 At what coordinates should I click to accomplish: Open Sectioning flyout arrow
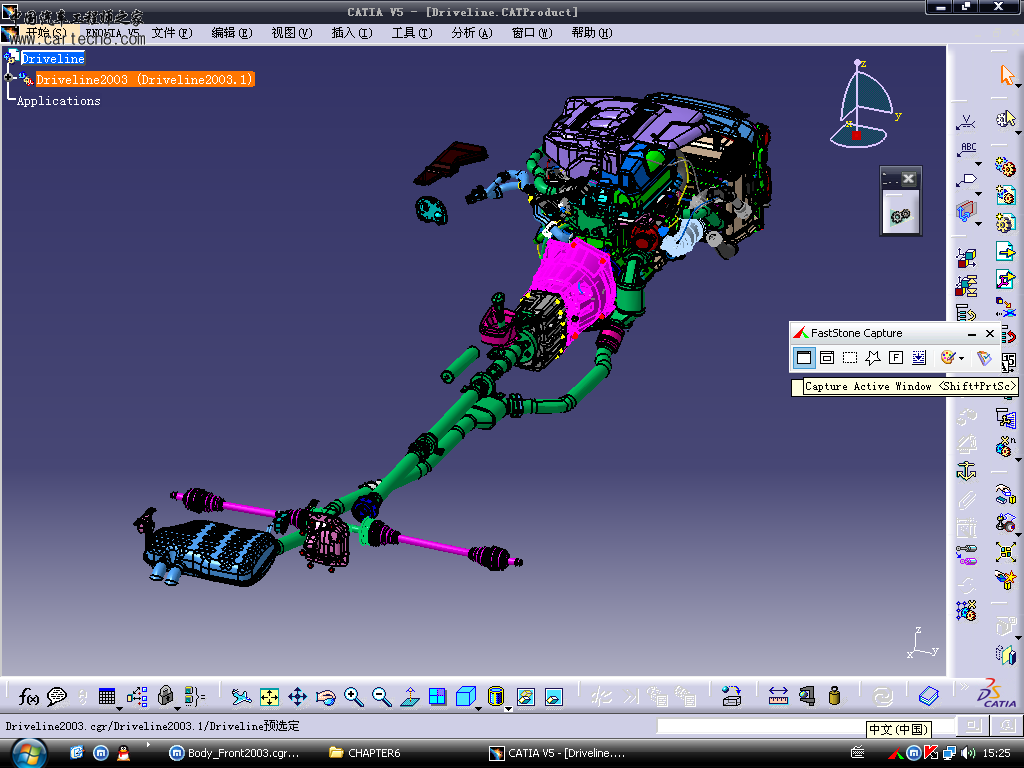[978, 224]
